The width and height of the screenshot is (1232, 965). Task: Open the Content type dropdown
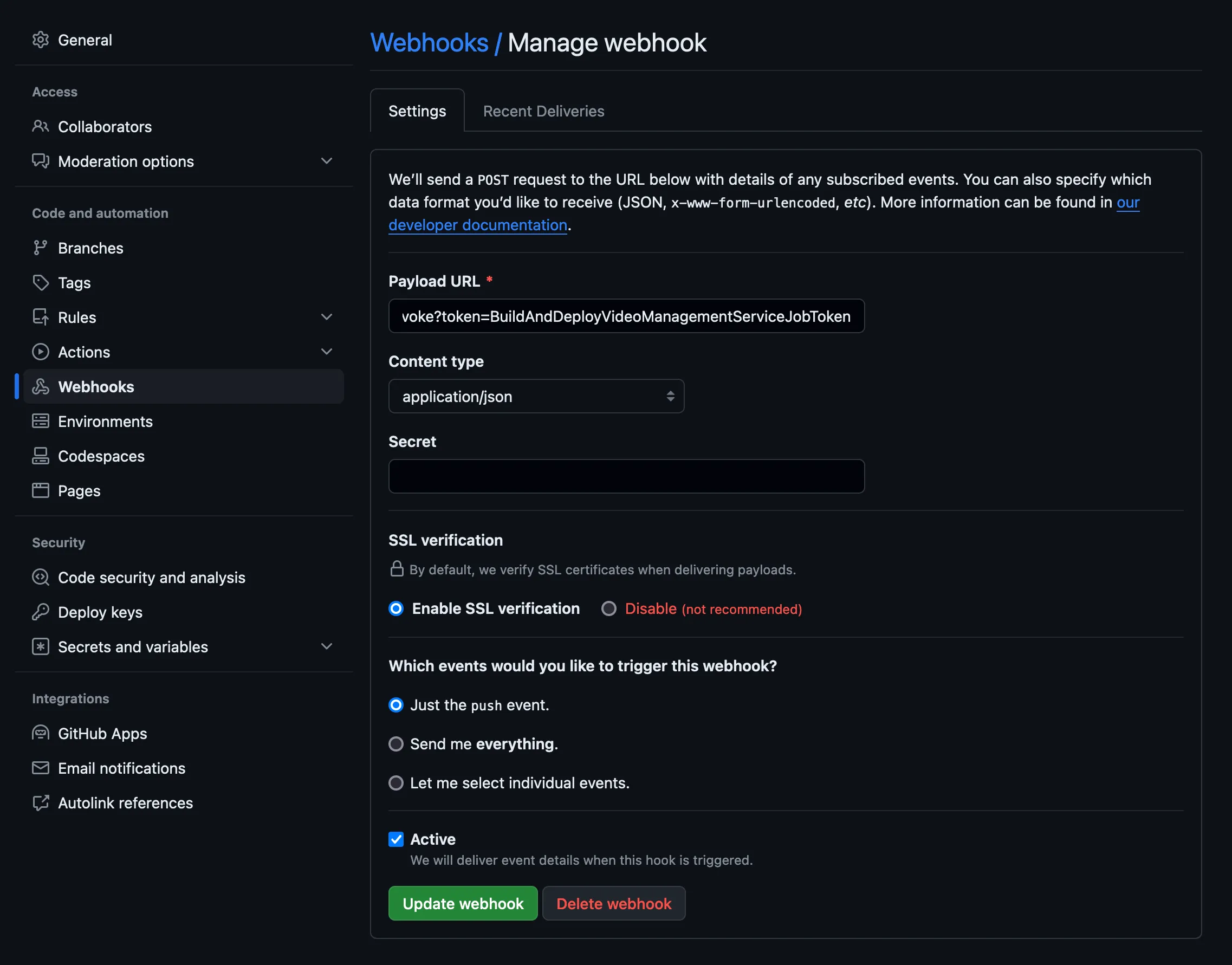(x=535, y=396)
